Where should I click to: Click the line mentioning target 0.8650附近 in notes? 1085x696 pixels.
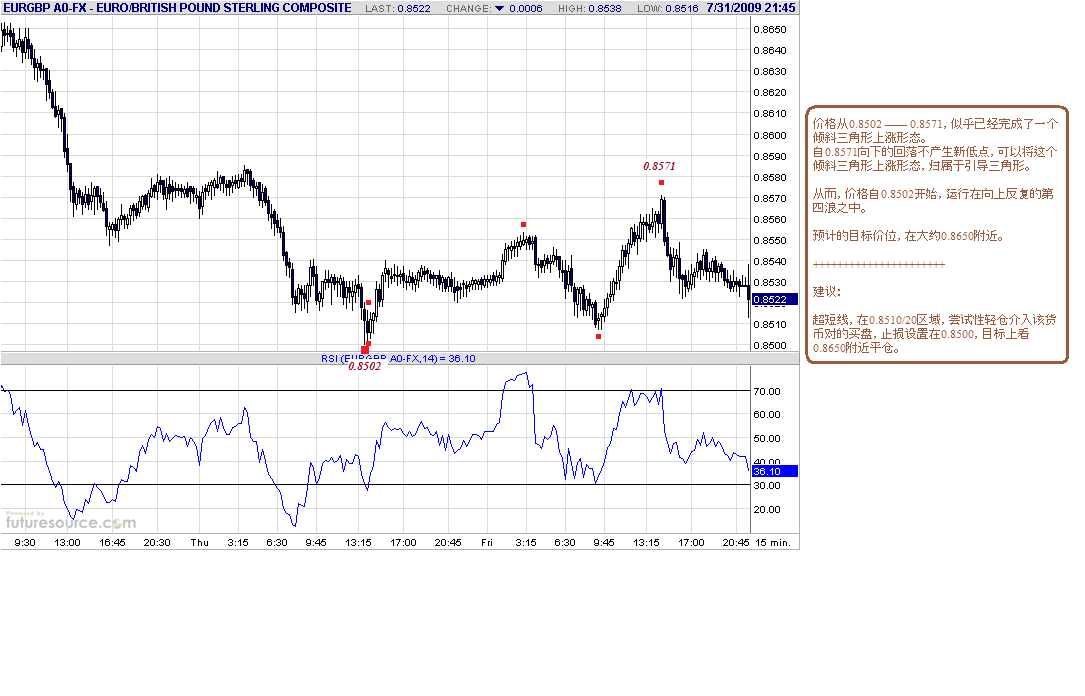(x=908, y=236)
